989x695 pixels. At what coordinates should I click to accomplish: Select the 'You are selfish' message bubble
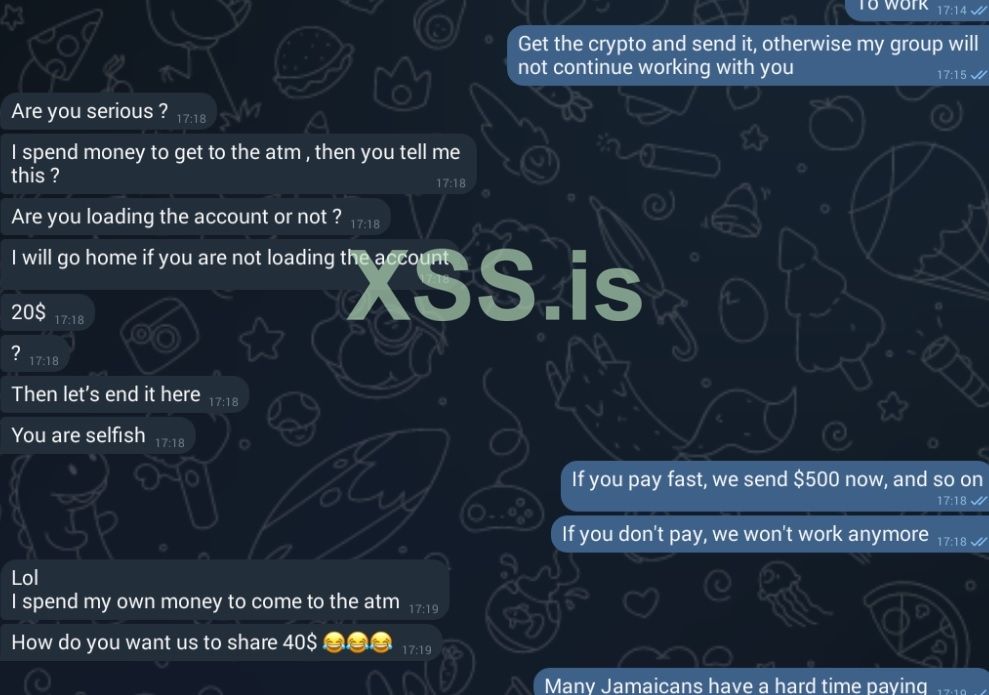(x=98, y=435)
